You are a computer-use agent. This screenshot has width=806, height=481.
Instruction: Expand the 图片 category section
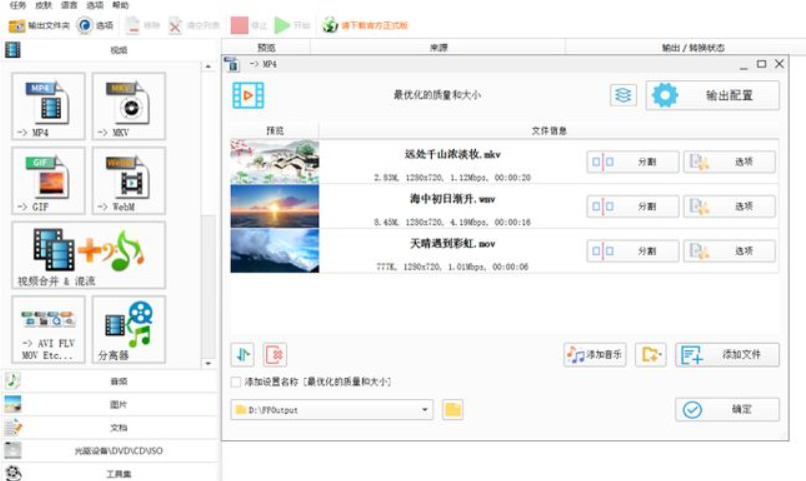click(110, 404)
